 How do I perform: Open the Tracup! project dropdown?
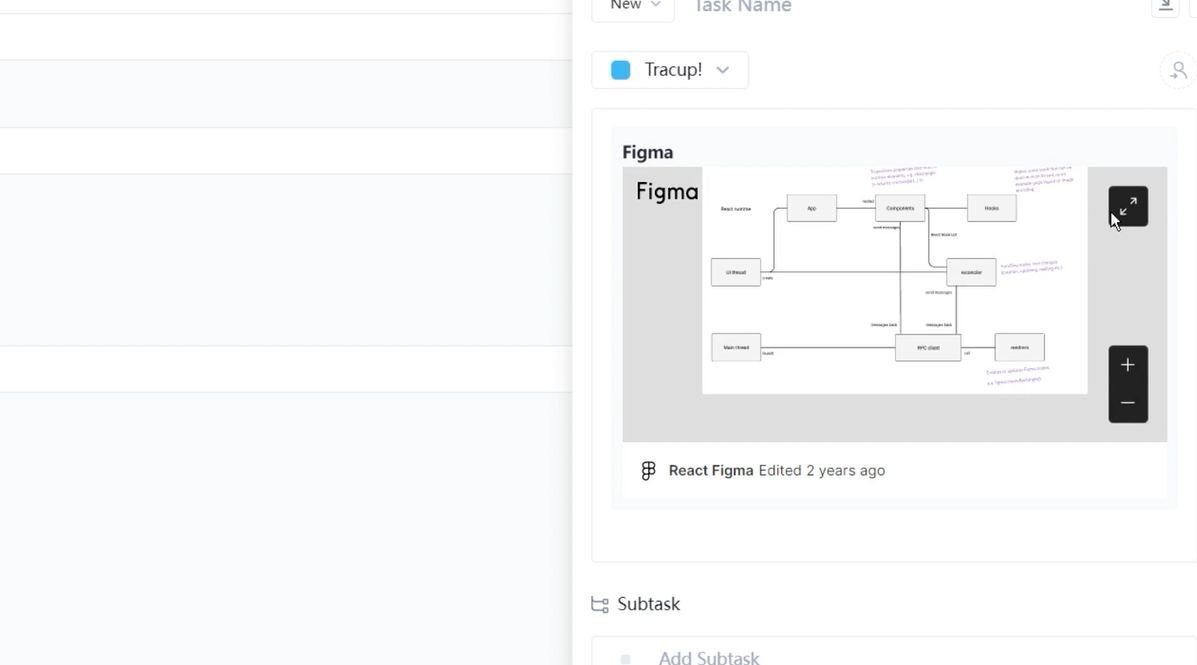click(669, 70)
